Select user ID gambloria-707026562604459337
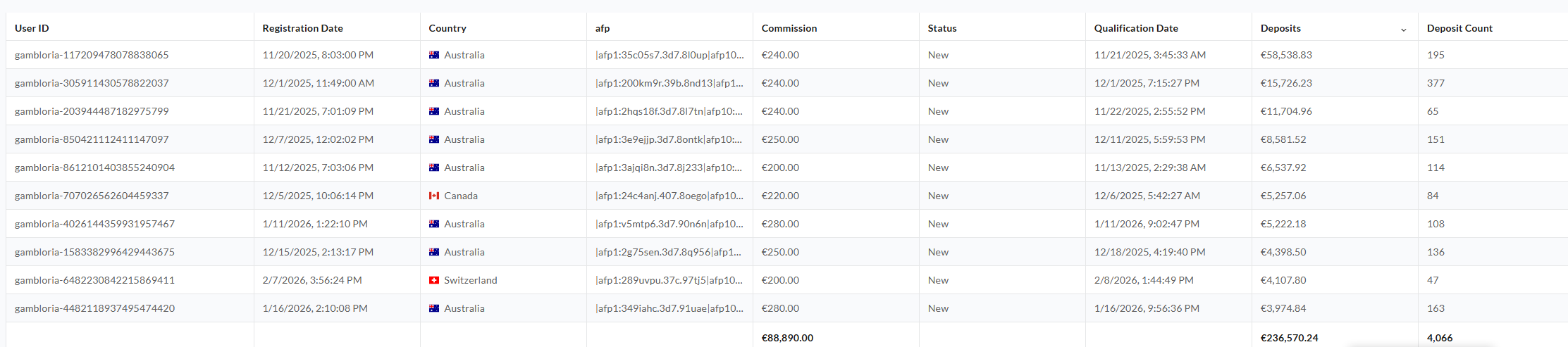Image resolution: width=1568 pixels, height=347 pixels. coord(92,196)
